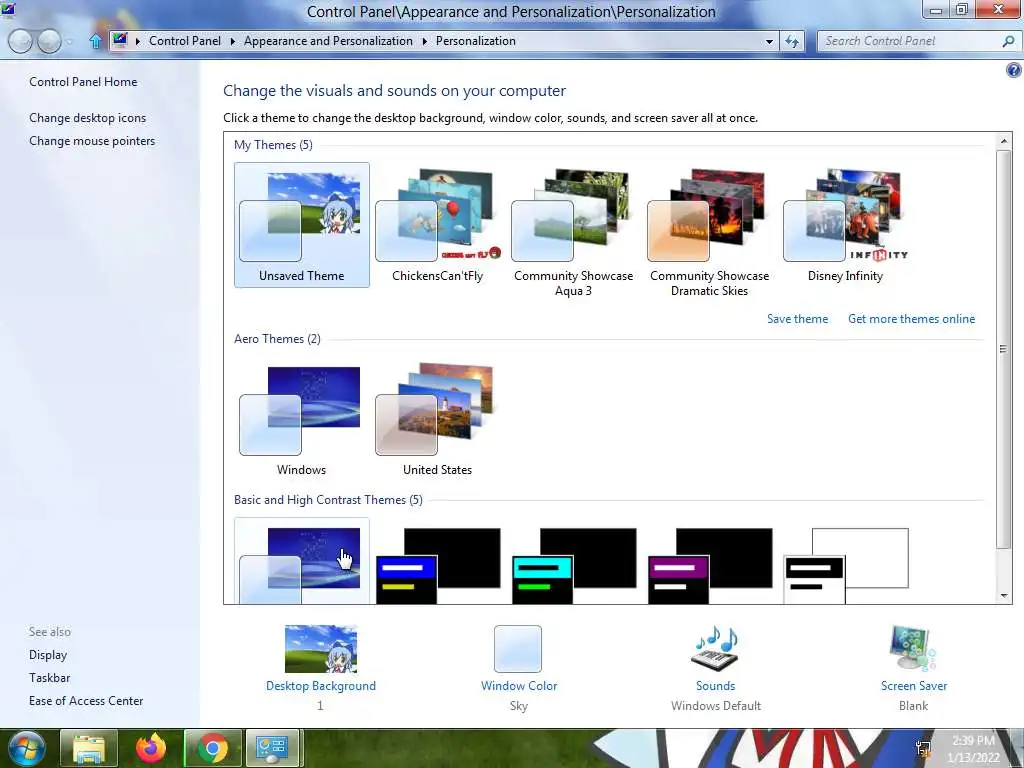Screen dimensions: 1024x768
Task: Open the Window Color swatch icon
Action: click(x=518, y=648)
